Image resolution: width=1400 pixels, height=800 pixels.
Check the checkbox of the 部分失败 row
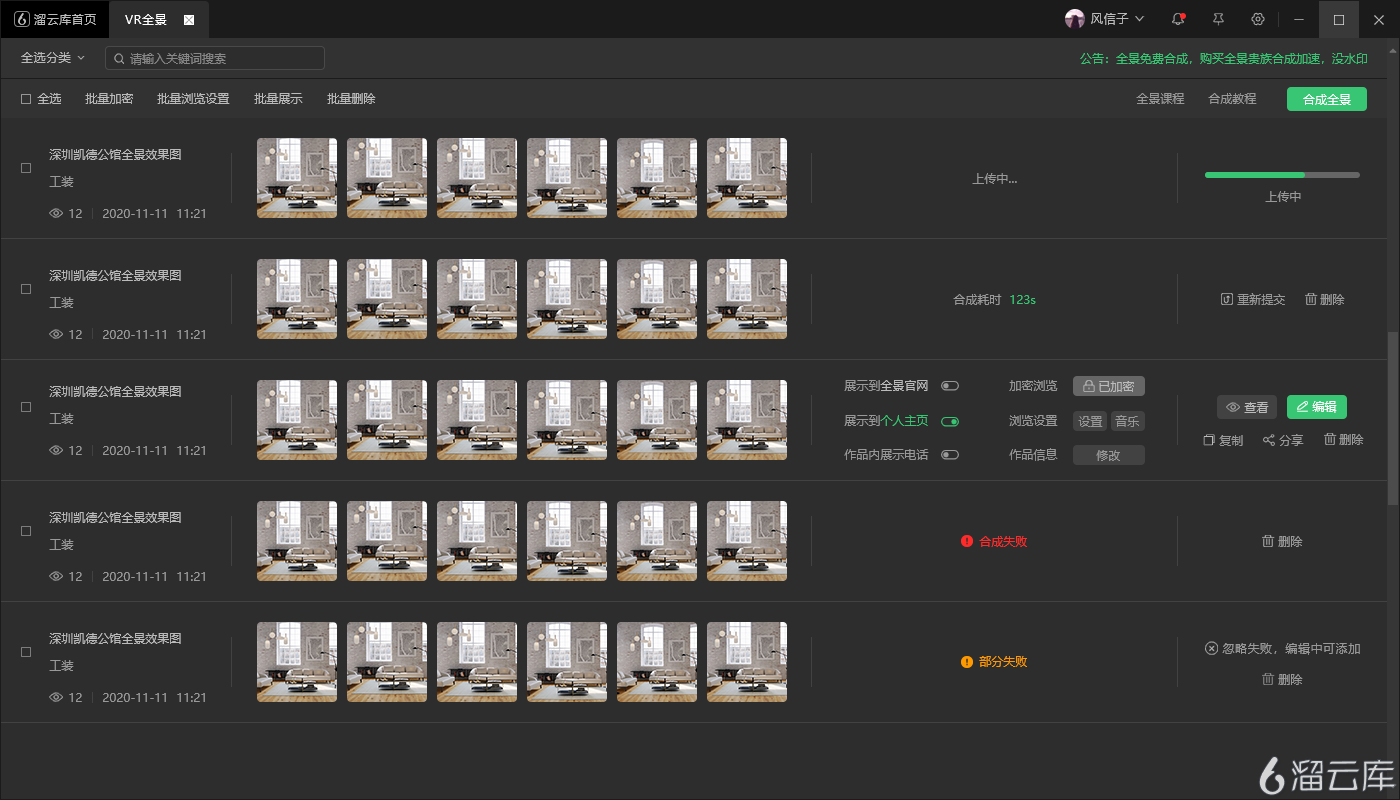click(x=26, y=652)
